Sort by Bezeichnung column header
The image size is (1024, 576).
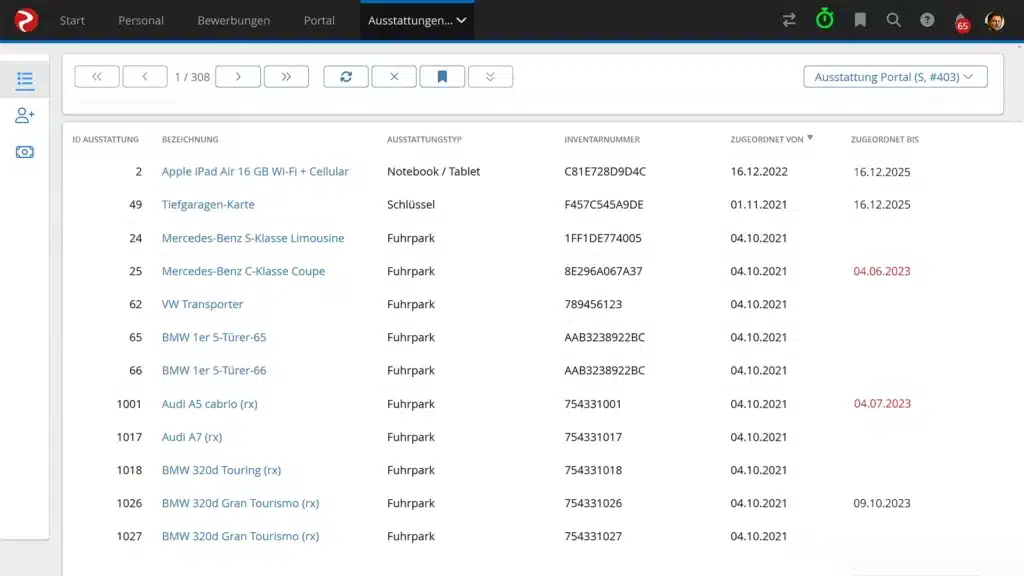[x=190, y=139]
